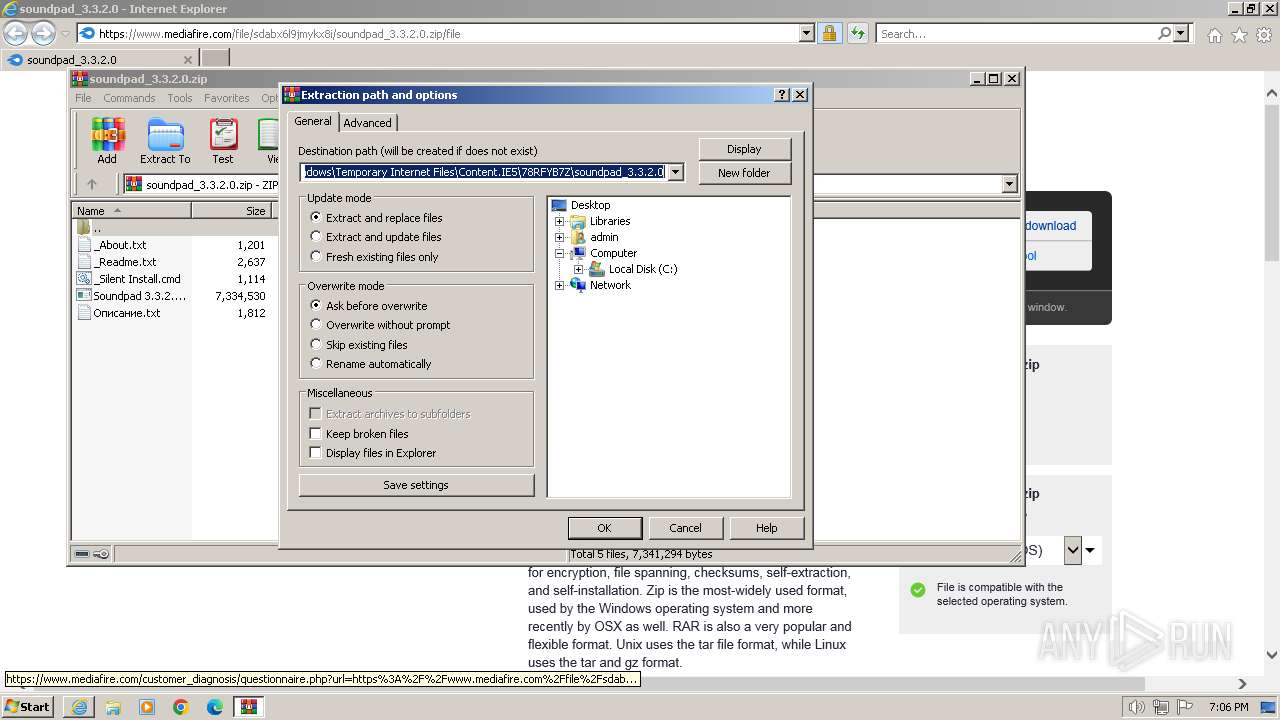
Task: Open Edge from the taskbar
Action: click(x=215, y=707)
